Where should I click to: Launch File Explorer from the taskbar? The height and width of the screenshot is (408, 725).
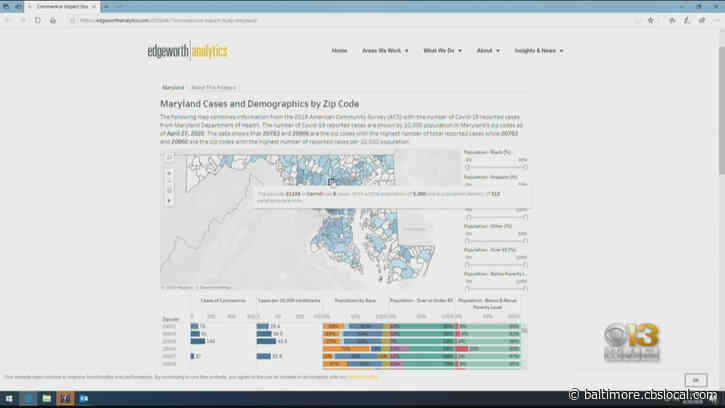coord(47,398)
